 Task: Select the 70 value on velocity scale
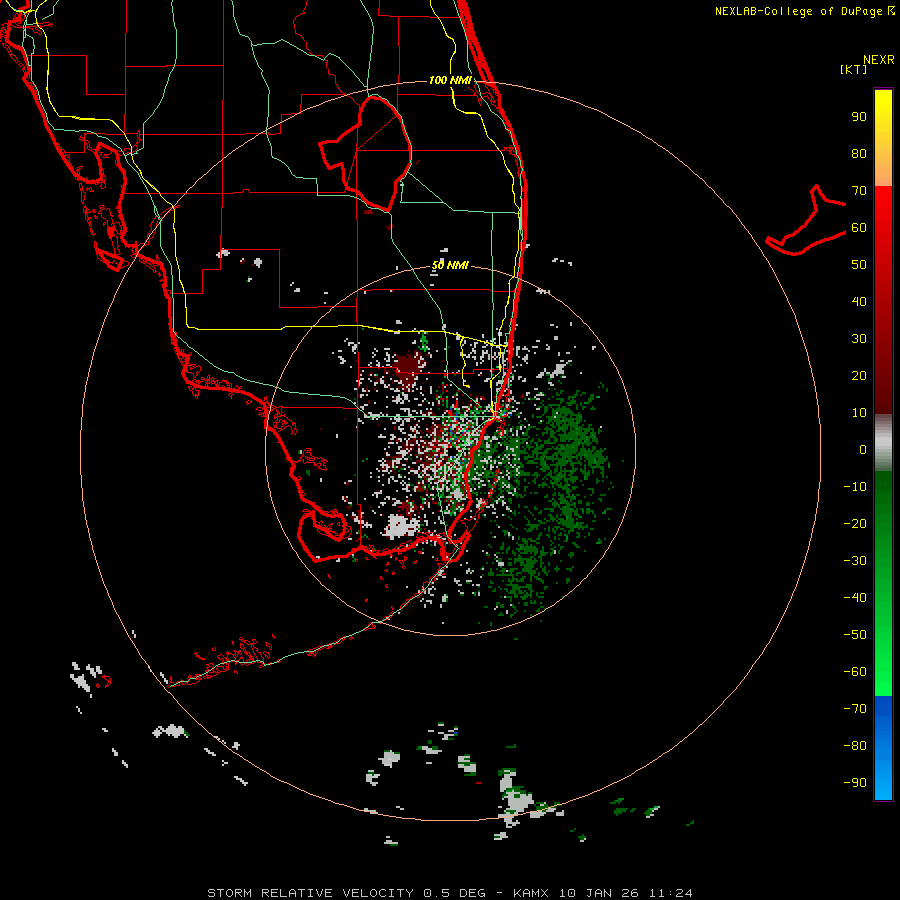(x=859, y=191)
